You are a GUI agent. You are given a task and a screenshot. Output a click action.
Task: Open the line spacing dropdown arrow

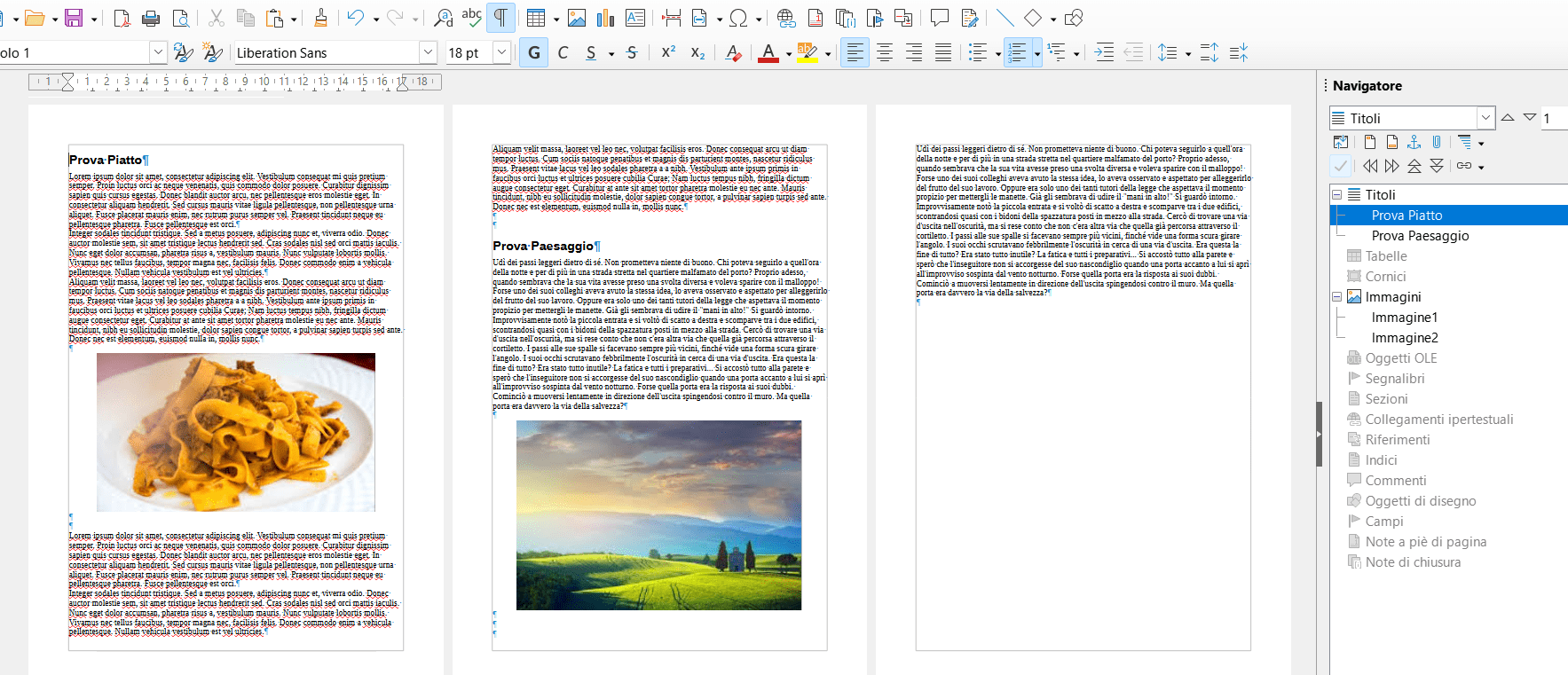click(x=1186, y=54)
